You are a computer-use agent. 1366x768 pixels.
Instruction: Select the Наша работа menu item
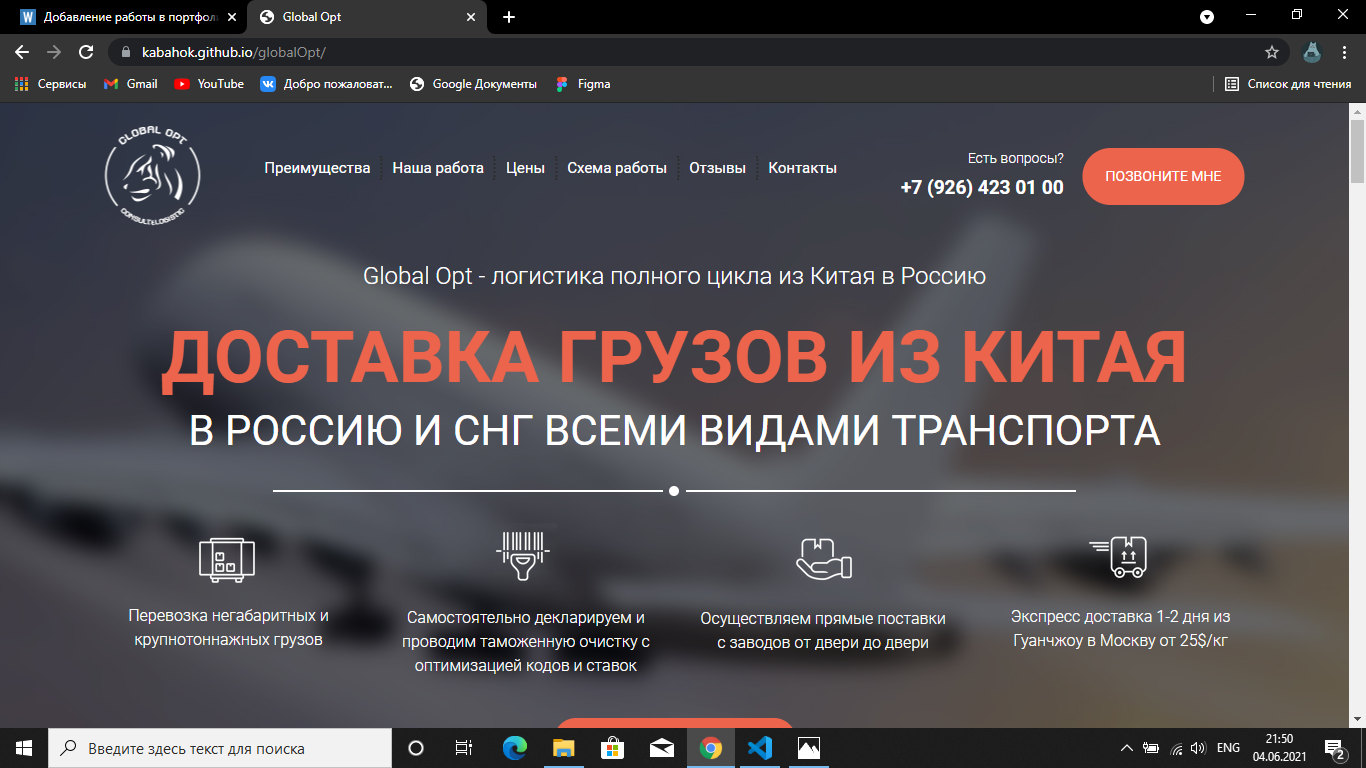coord(438,168)
